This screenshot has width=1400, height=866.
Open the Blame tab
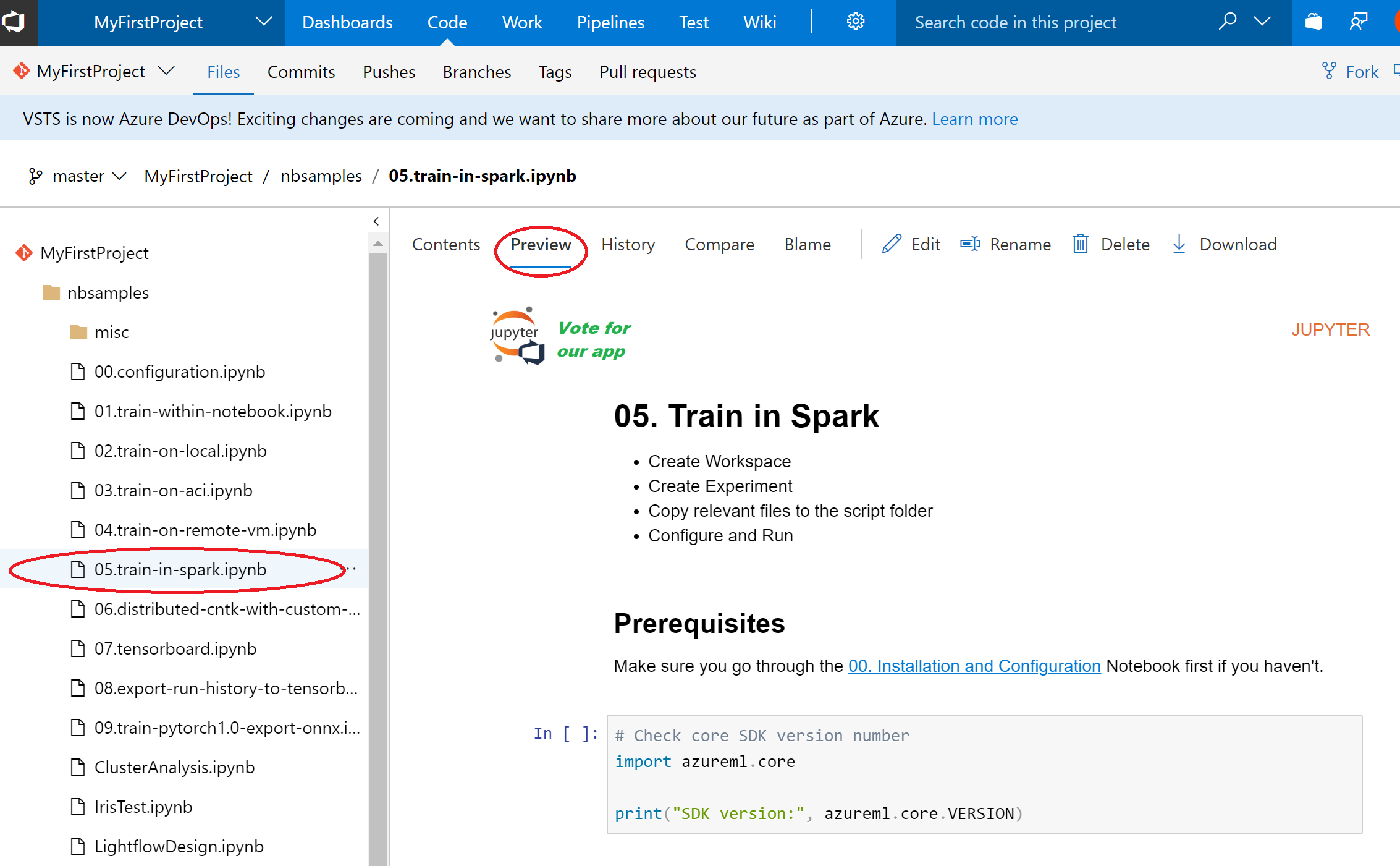tap(807, 244)
